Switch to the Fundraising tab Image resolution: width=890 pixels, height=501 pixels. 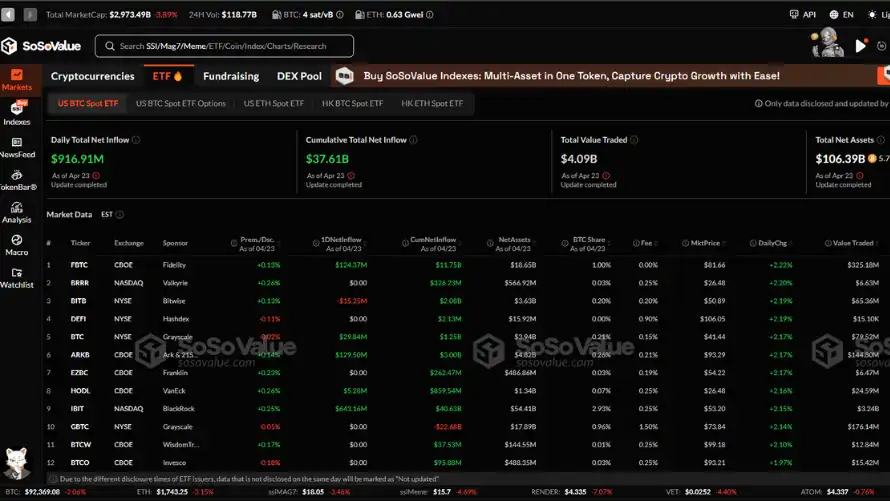point(231,76)
